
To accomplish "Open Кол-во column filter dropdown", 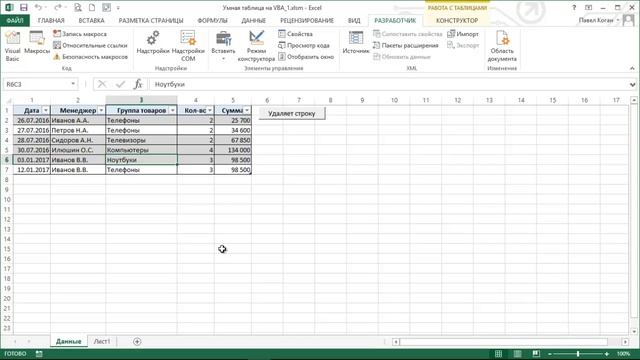I will [210, 111].
